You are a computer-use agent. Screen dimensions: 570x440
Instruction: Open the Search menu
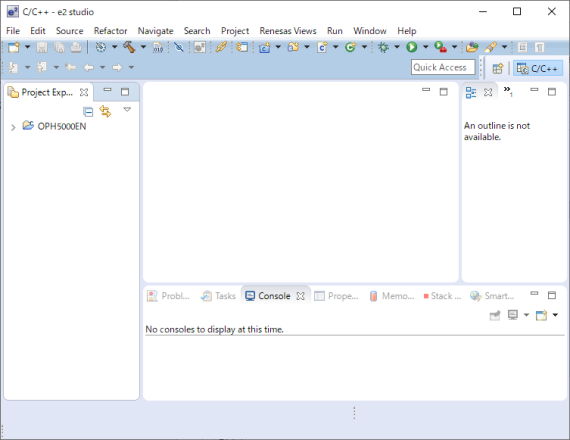tap(197, 31)
